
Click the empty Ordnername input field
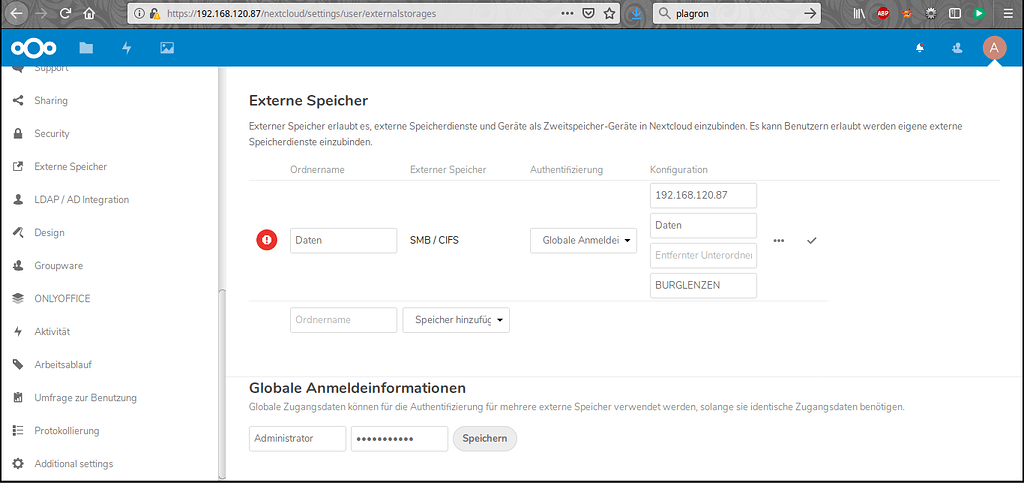pyautogui.click(x=343, y=320)
